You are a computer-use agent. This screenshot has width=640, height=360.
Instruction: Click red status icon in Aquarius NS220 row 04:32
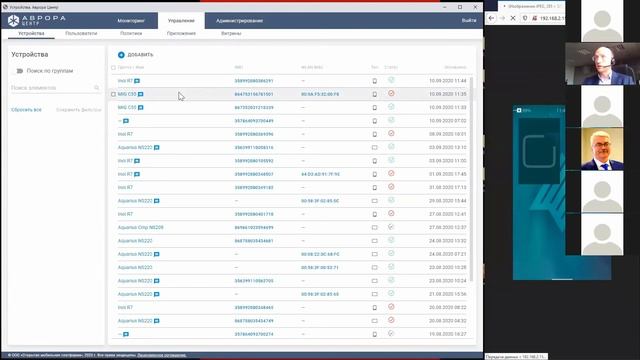pos(391,320)
